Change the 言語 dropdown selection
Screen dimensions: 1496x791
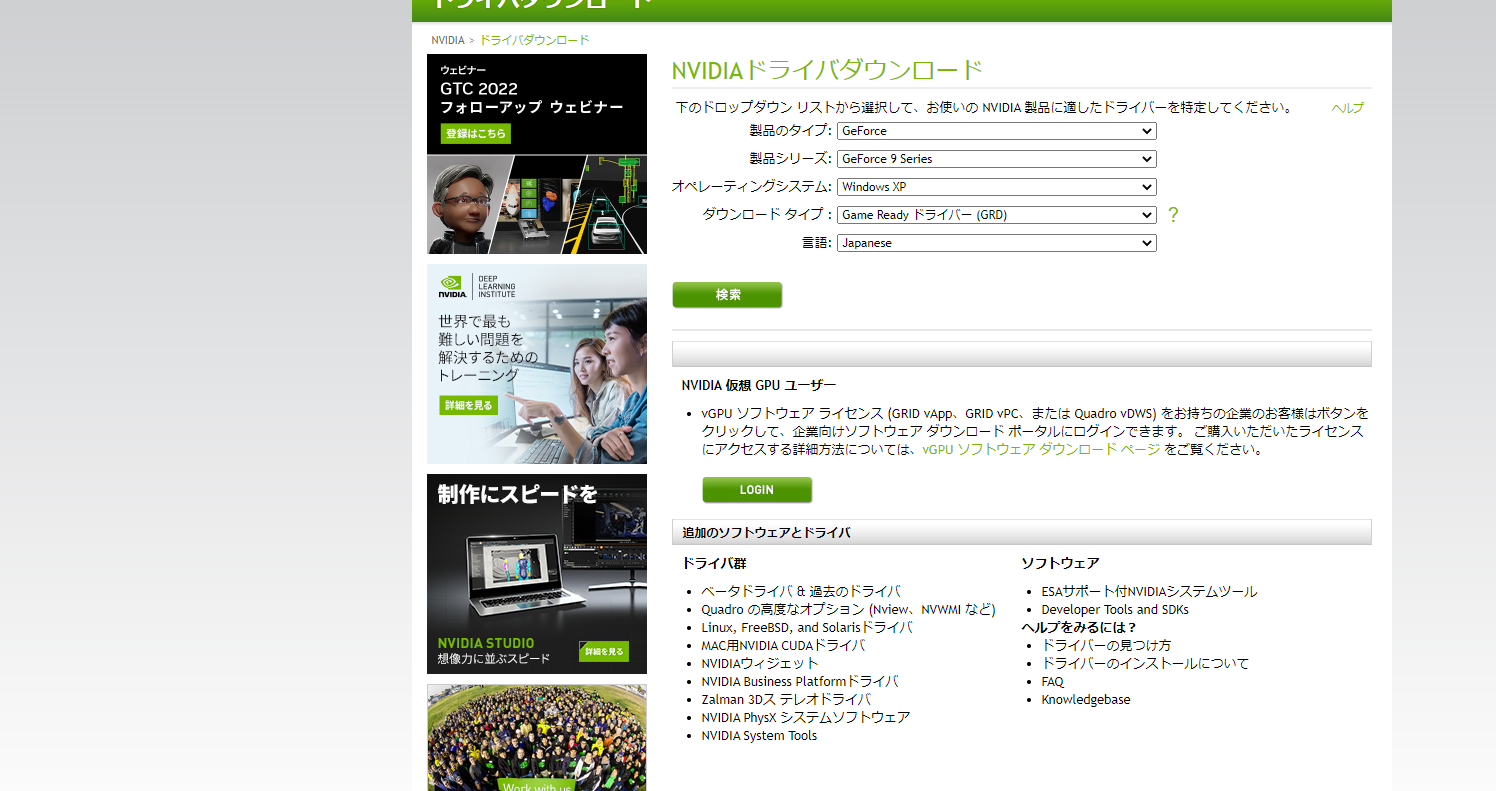pyautogui.click(x=996, y=243)
